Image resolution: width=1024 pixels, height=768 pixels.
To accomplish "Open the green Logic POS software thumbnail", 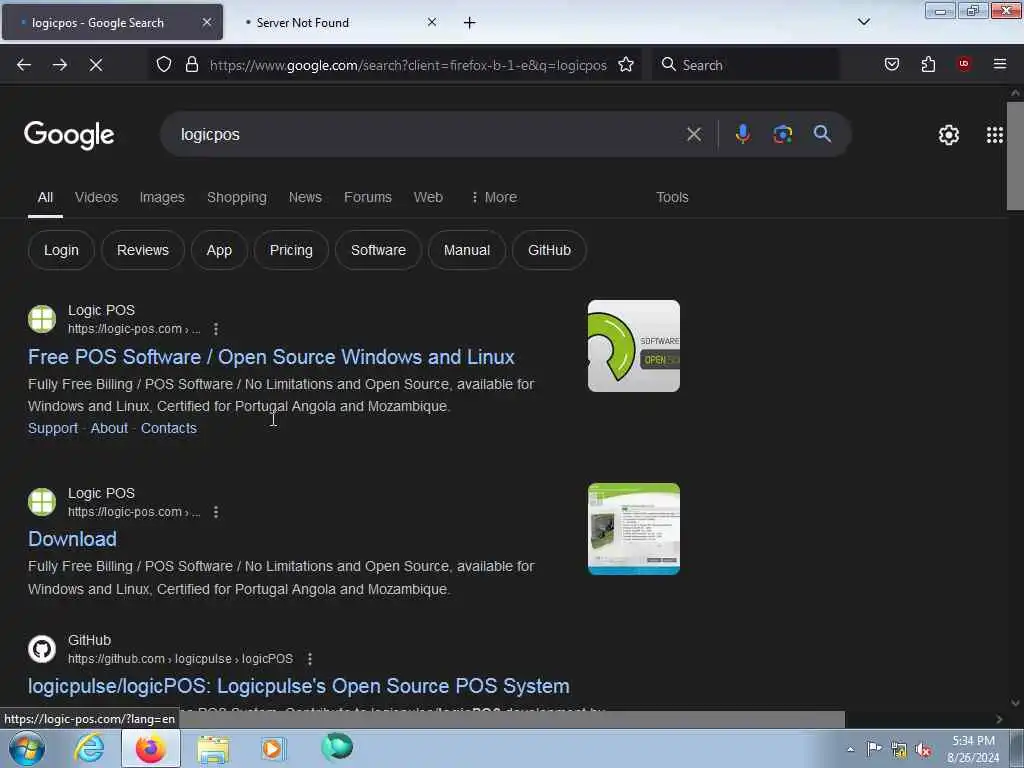I will point(633,346).
